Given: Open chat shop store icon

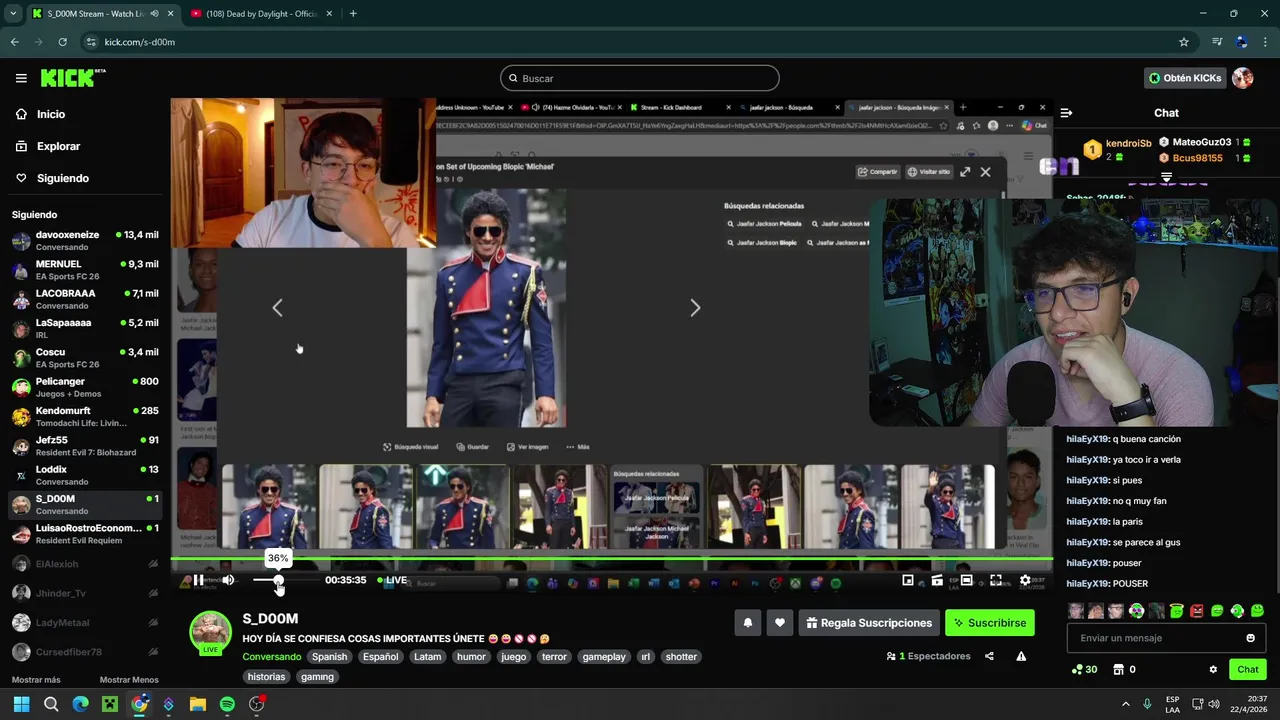Looking at the screenshot, I should [1119, 670].
